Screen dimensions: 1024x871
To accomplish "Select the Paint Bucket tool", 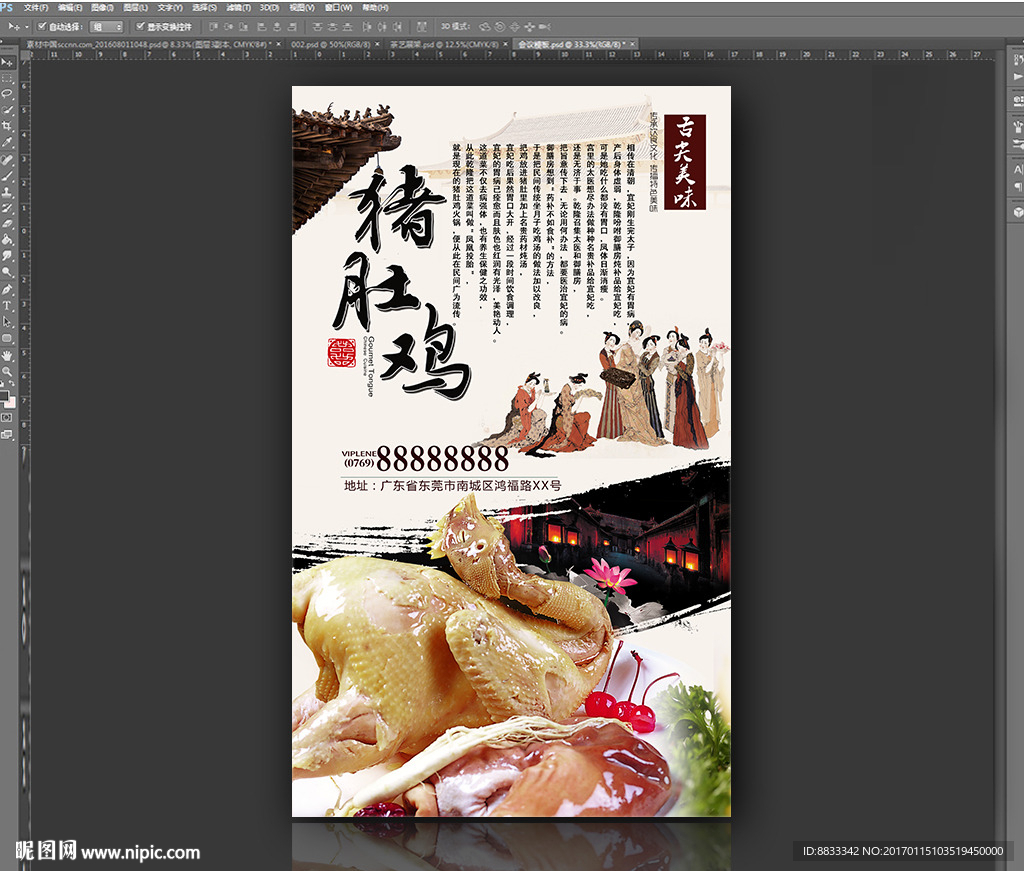I will [x=7, y=241].
